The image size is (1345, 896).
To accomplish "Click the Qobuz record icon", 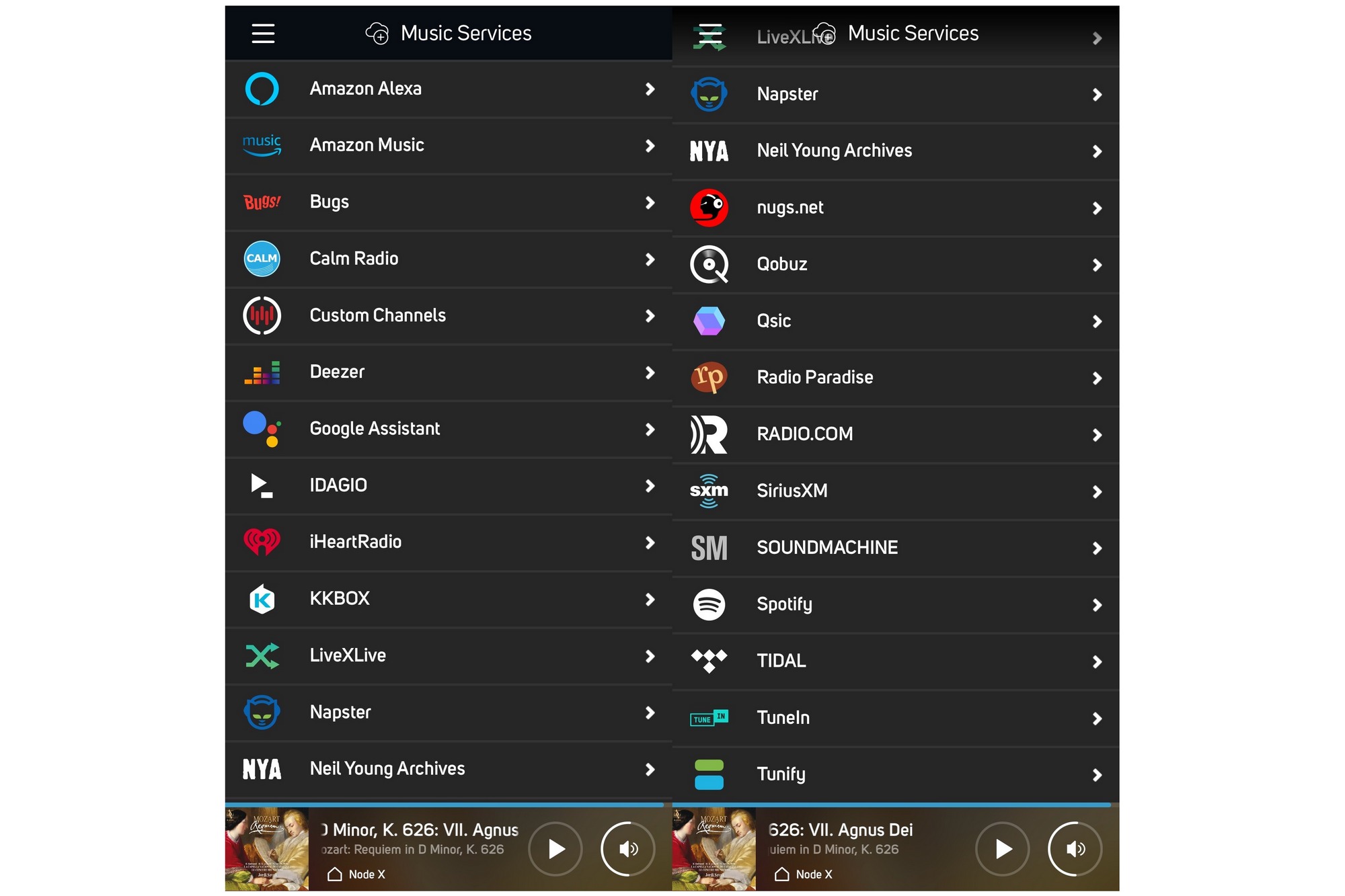I will coord(709,264).
